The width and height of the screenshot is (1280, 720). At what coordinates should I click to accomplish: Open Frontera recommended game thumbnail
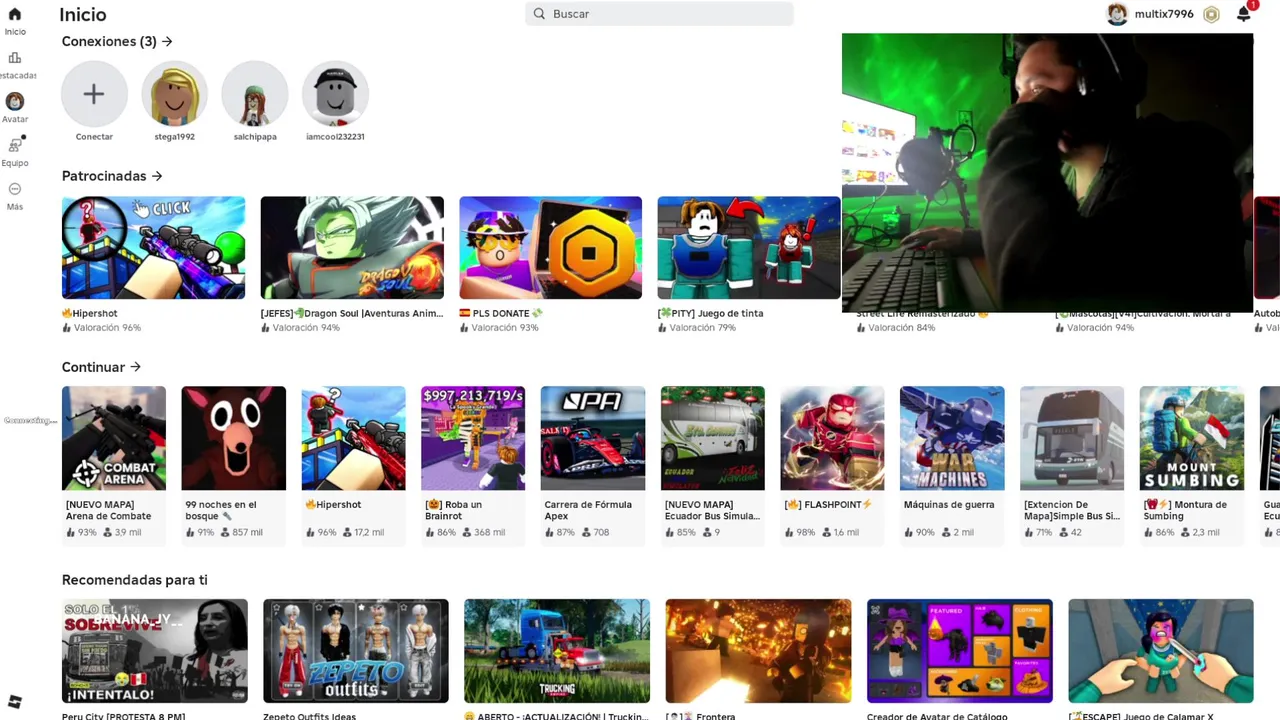point(758,651)
